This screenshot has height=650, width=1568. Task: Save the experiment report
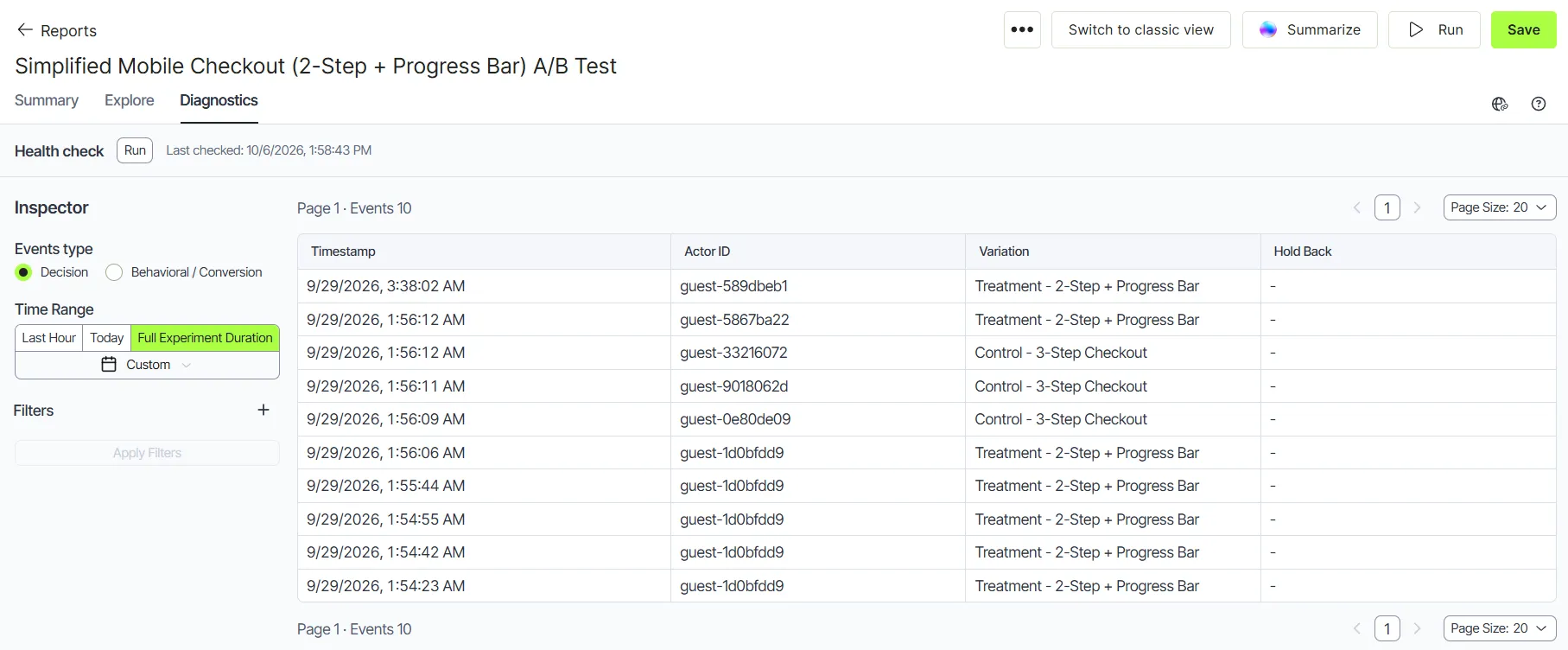click(x=1523, y=29)
